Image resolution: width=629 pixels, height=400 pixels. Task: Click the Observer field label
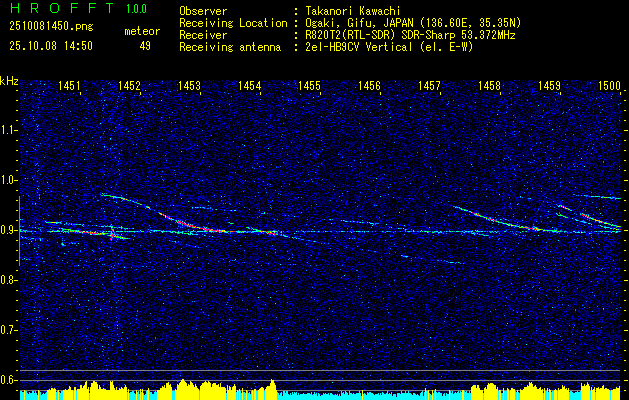click(203, 11)
